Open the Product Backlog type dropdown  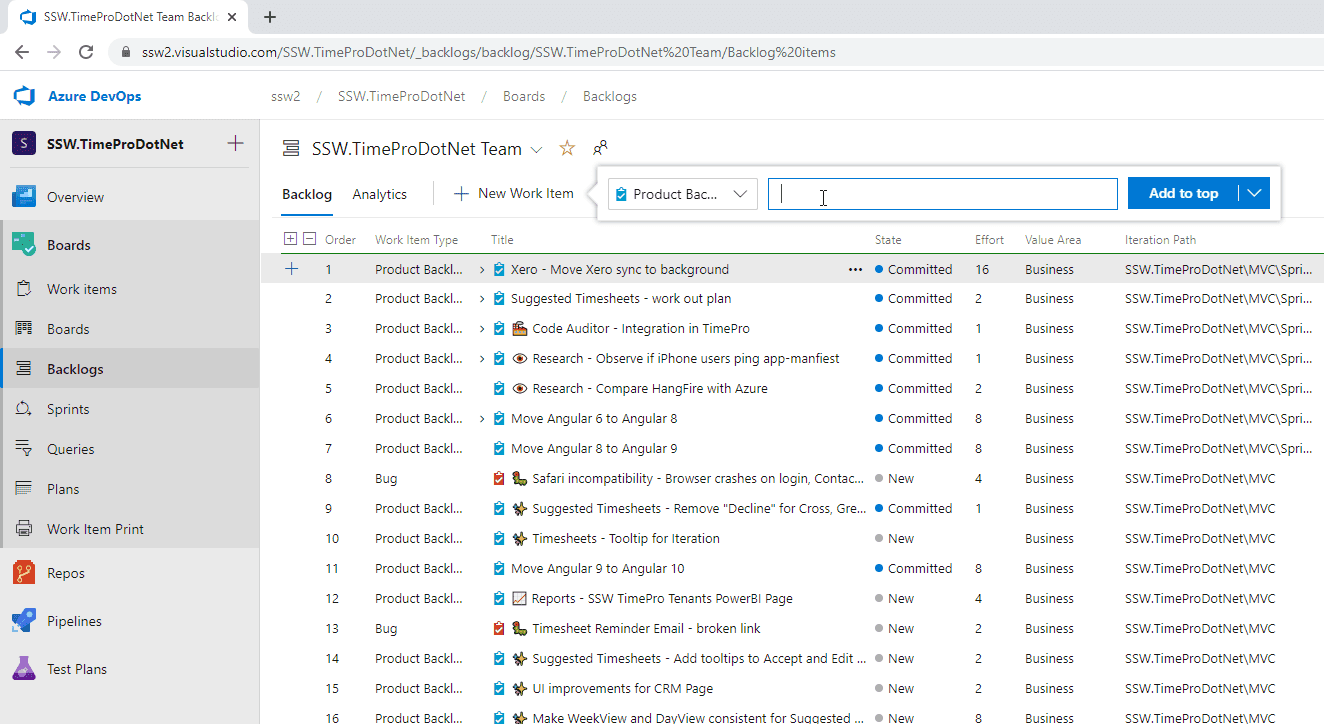pyautogui.click(x=682, y=194)
